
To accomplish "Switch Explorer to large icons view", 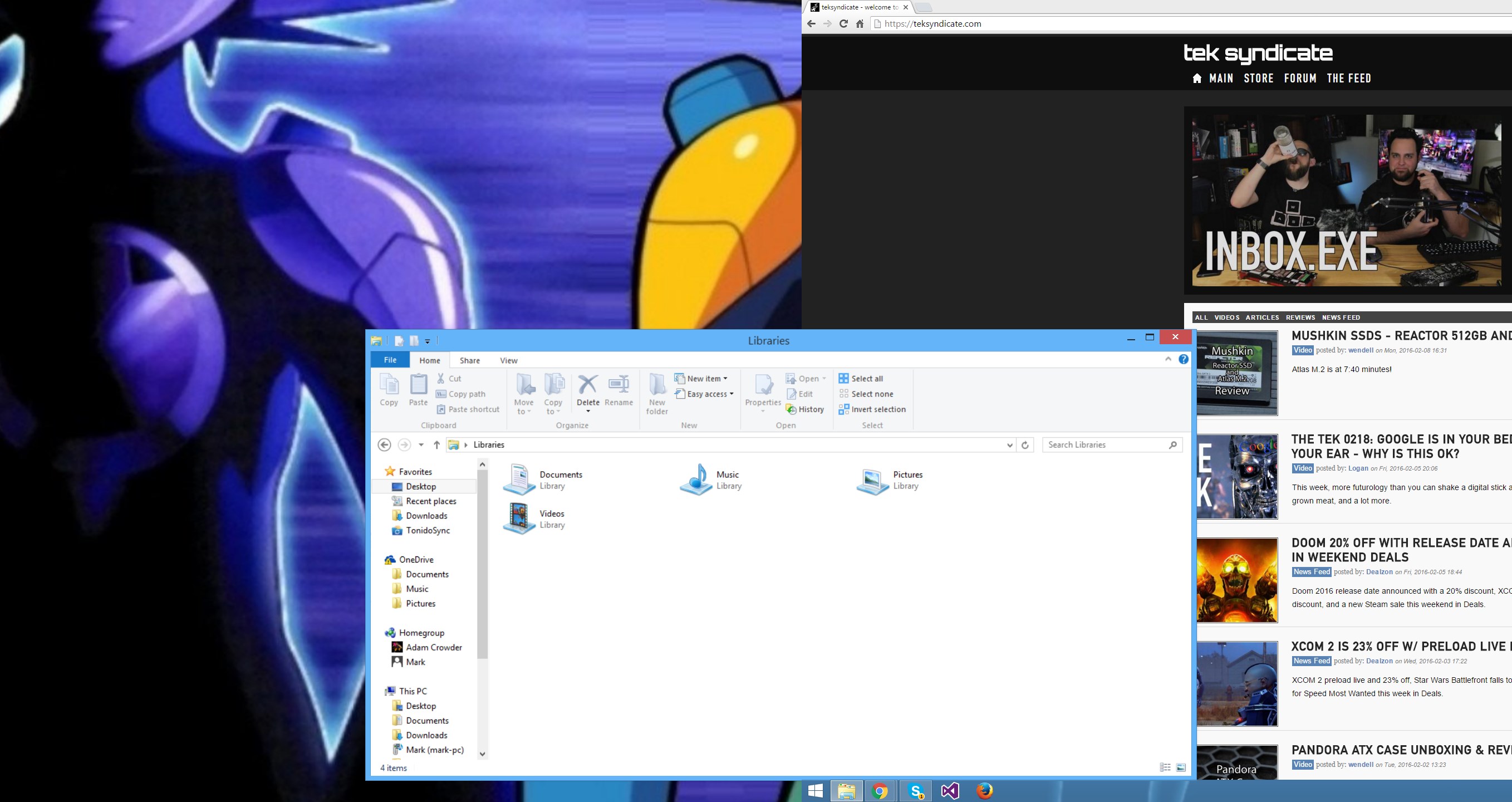I will pyautogui.click(x=1181, y=767).
